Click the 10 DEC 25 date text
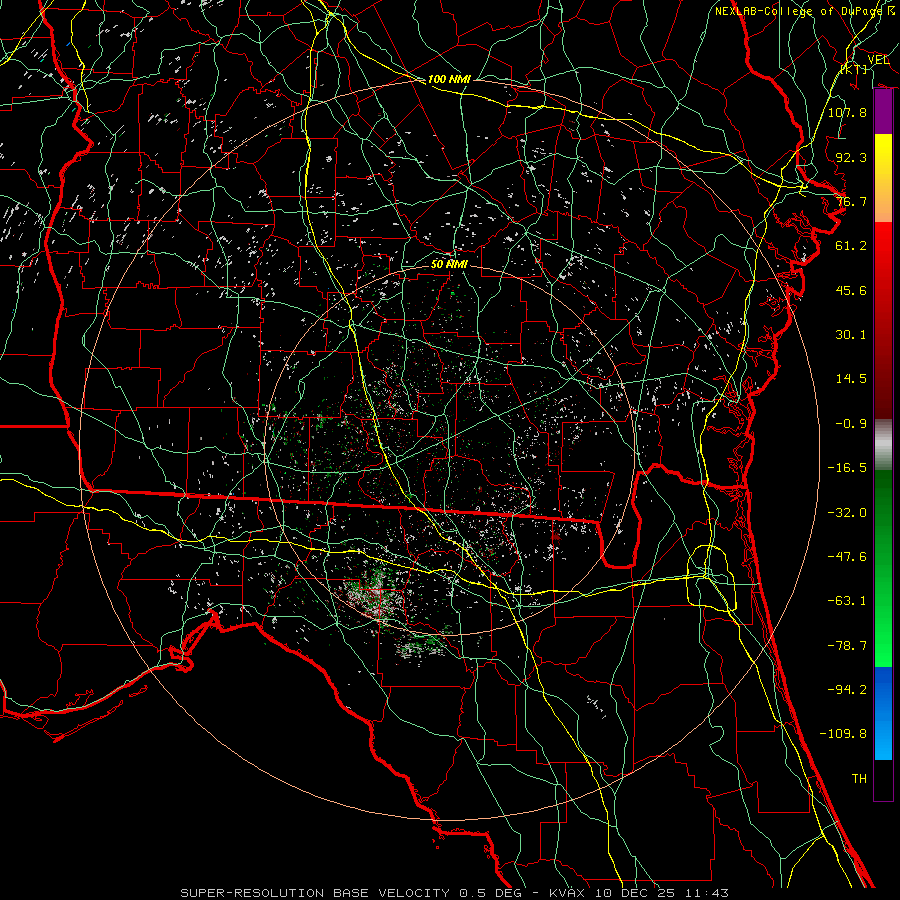 [637, 893]
